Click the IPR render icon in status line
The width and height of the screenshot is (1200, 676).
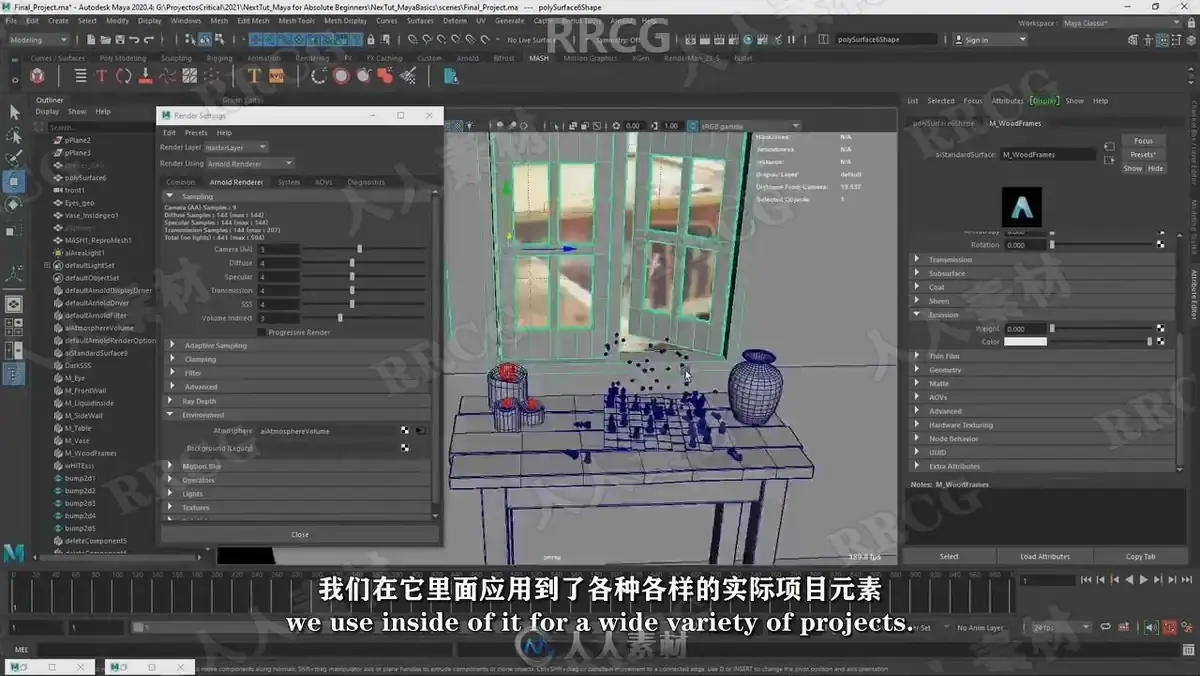721,40
